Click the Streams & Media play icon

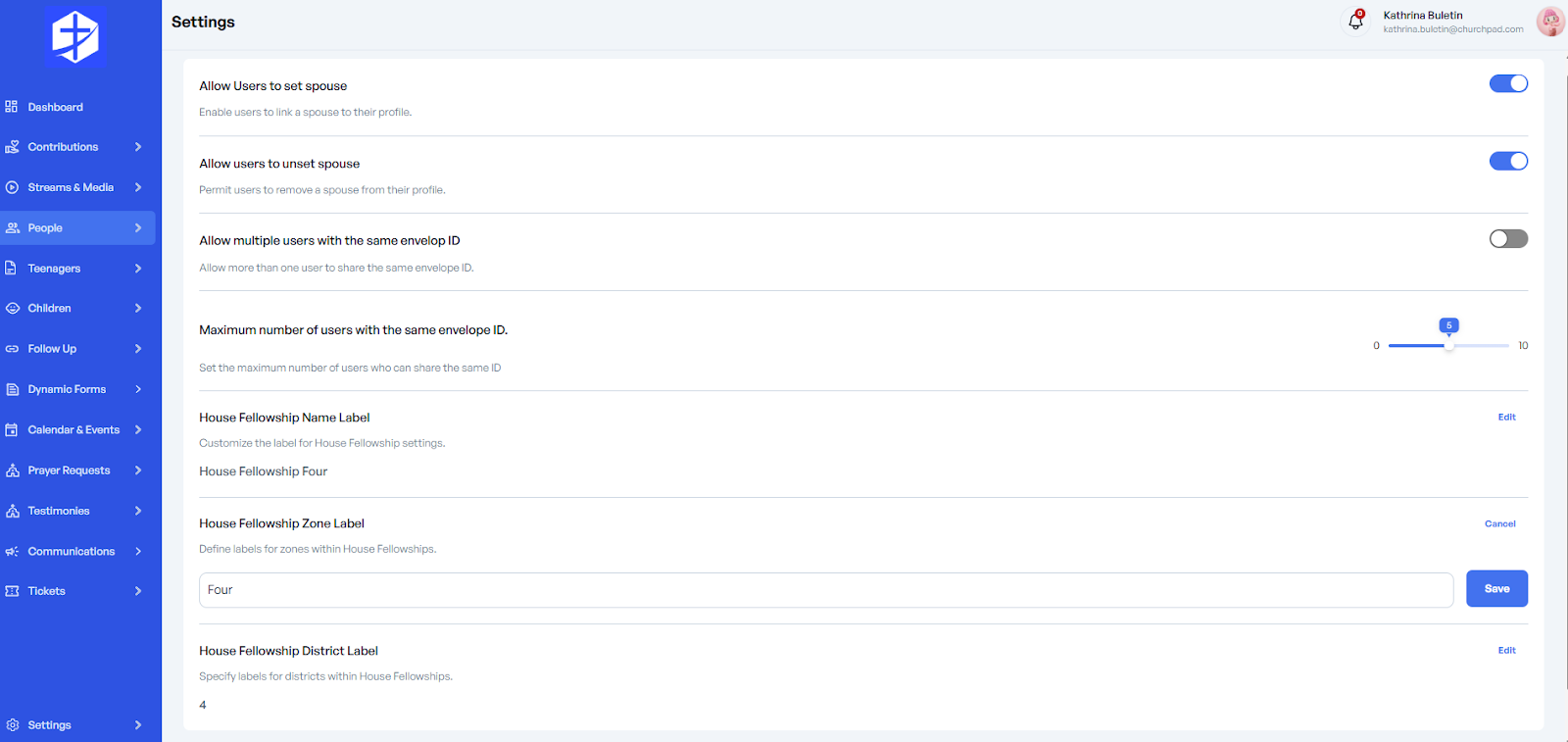(12, 187)
